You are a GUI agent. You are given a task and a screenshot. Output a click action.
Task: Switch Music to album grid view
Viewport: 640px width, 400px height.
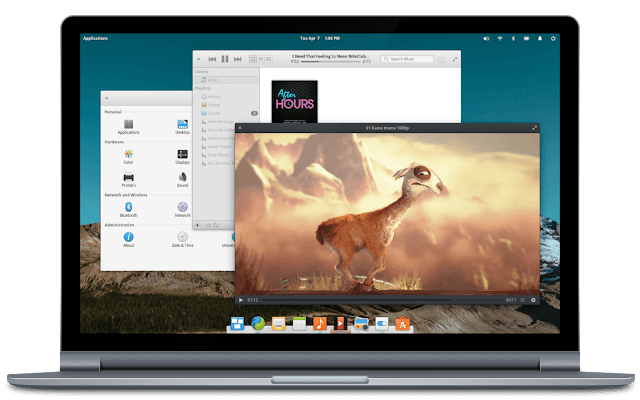(x=253, y=59)
